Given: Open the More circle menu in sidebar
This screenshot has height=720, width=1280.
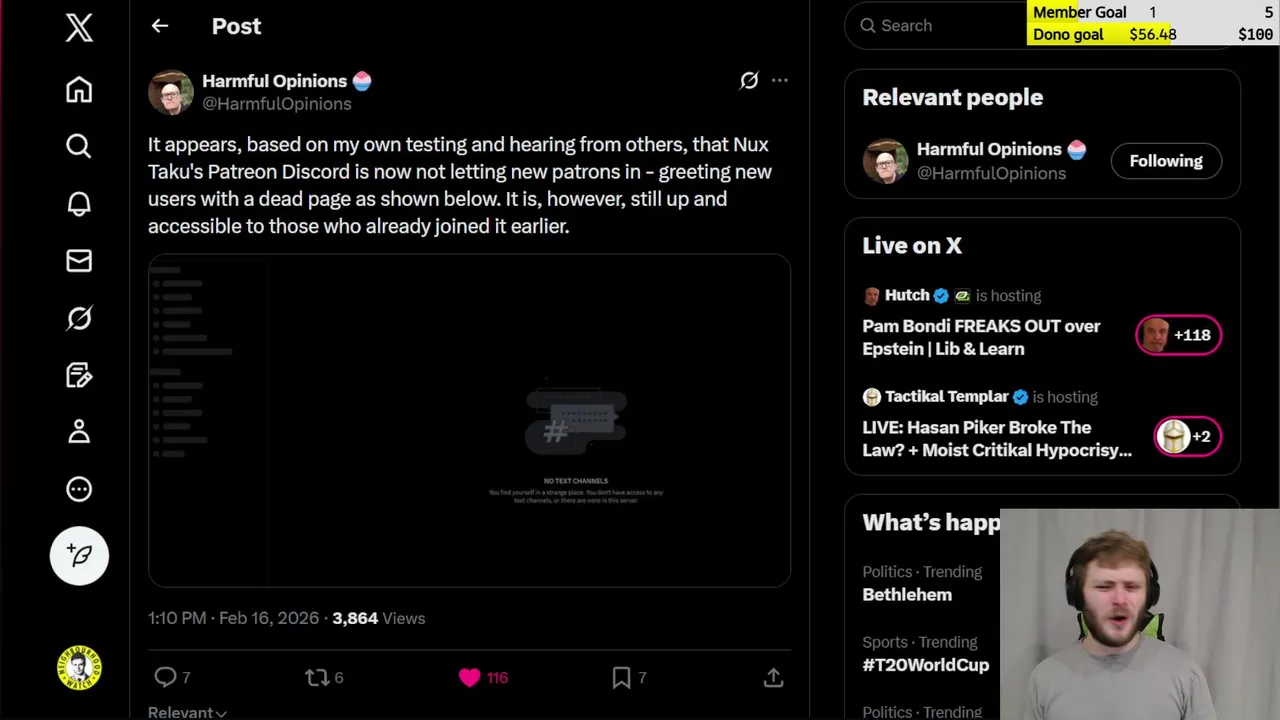Looking at the screenshot, I should point(79,489).
